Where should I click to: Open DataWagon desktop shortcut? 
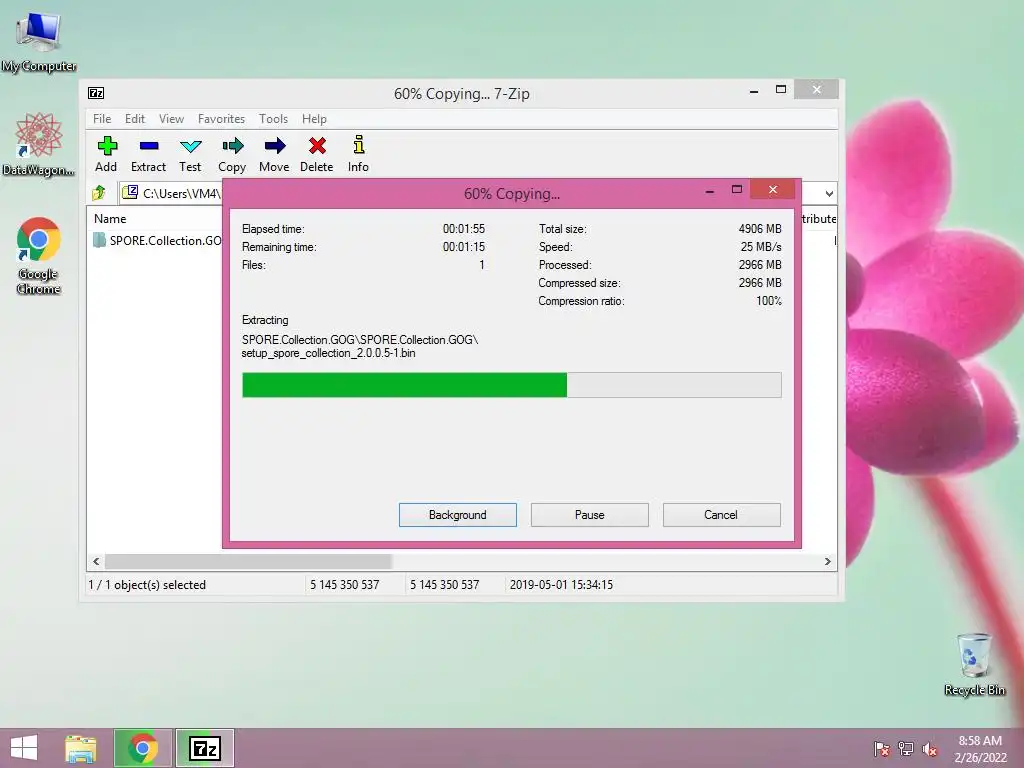click(39, 144)
